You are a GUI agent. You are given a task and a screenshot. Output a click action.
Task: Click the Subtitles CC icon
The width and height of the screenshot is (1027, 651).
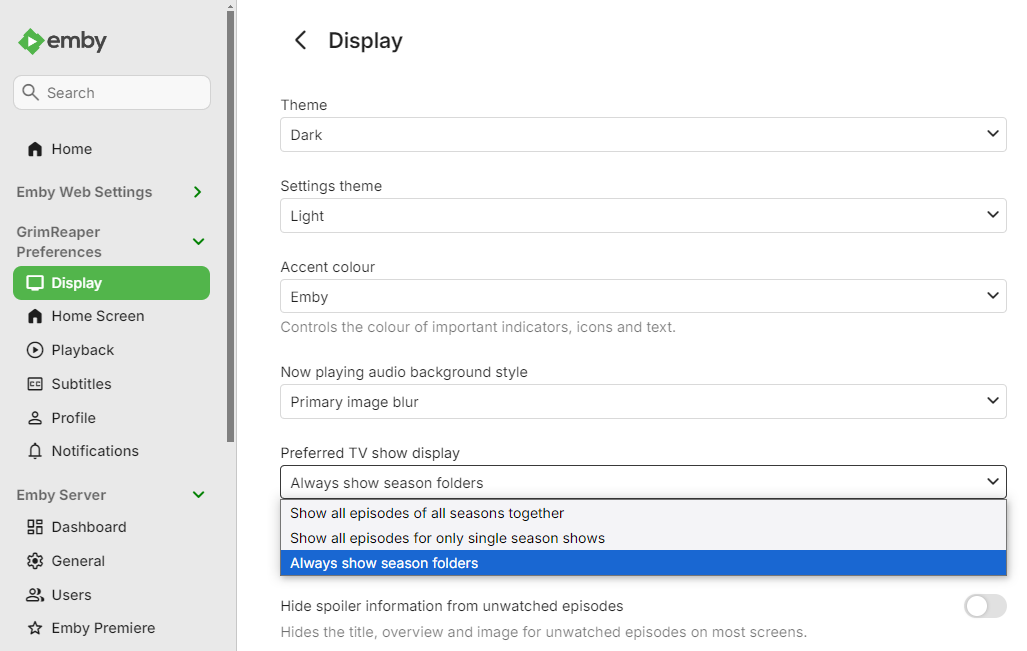[x=35, y=384]
